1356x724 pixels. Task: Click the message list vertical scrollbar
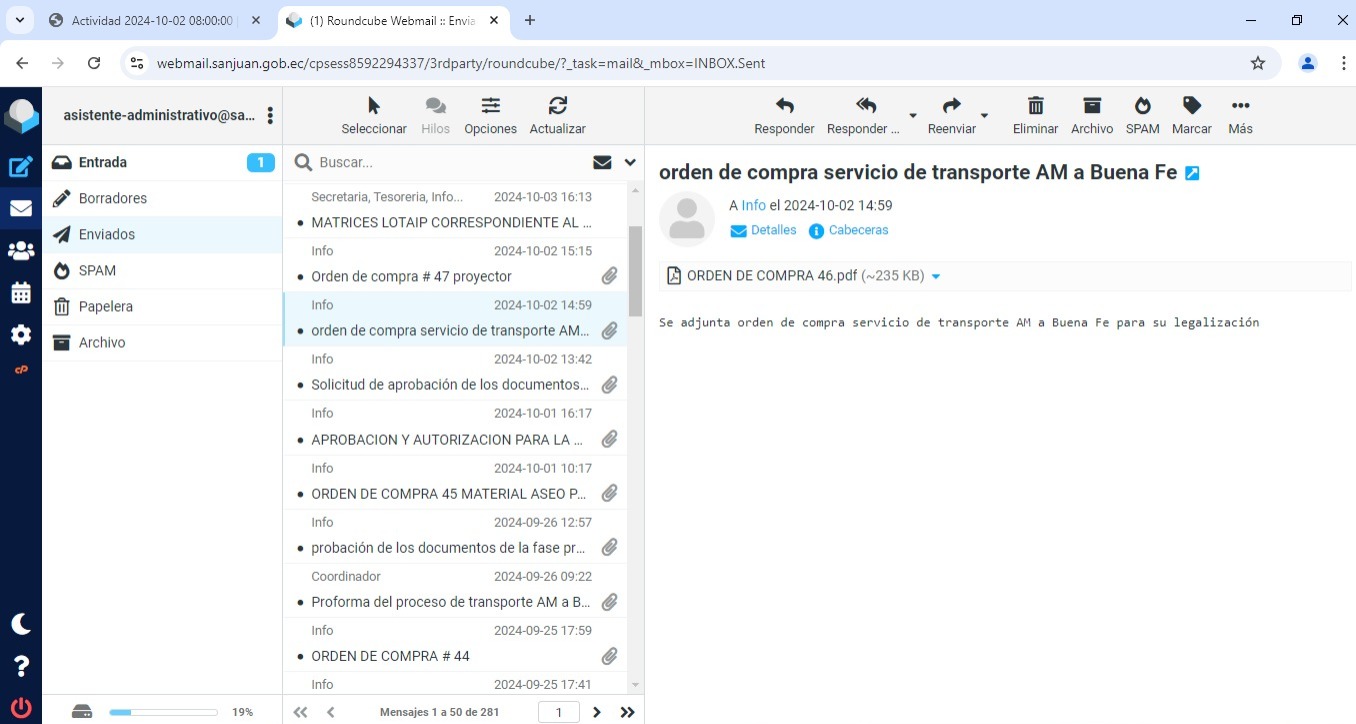tap(635, 270)
